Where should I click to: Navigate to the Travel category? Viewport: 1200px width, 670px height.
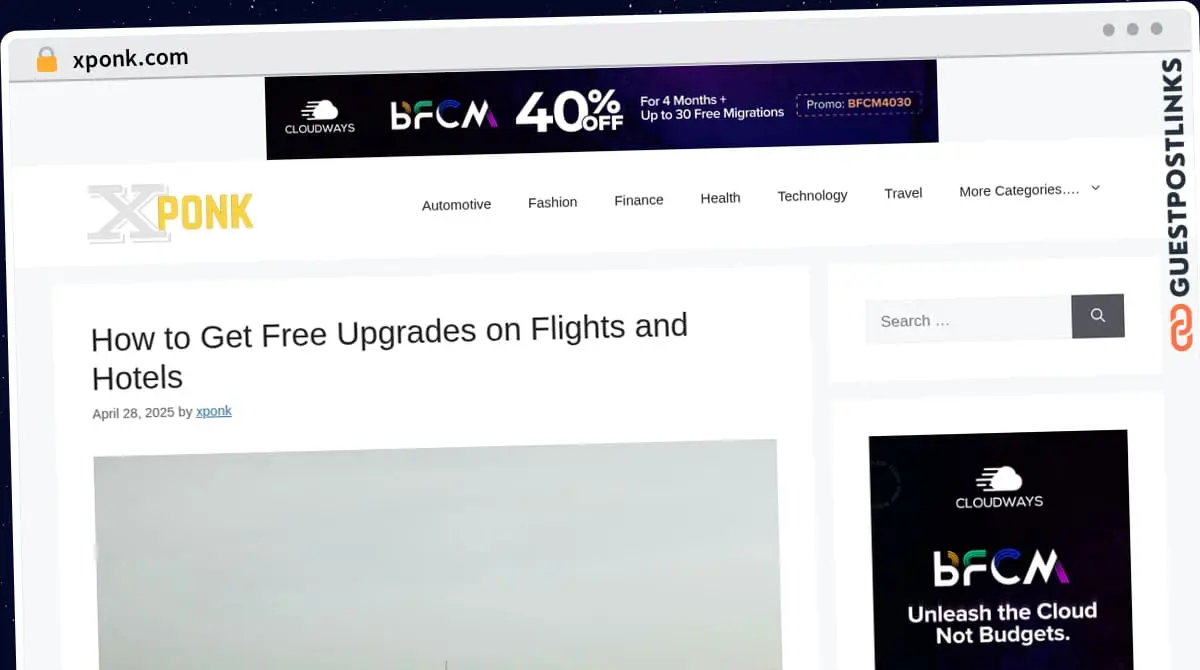903,193
